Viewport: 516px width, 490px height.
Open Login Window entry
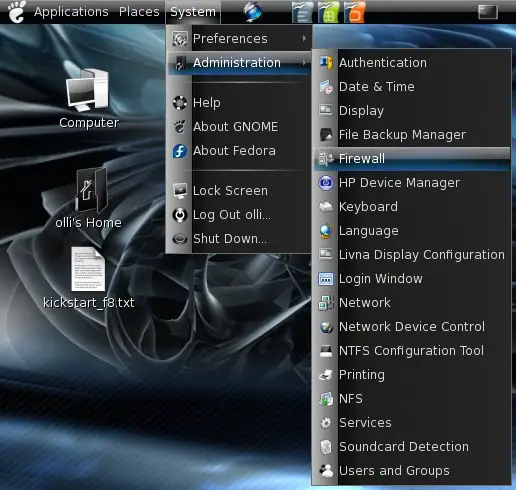click(412, 279)
